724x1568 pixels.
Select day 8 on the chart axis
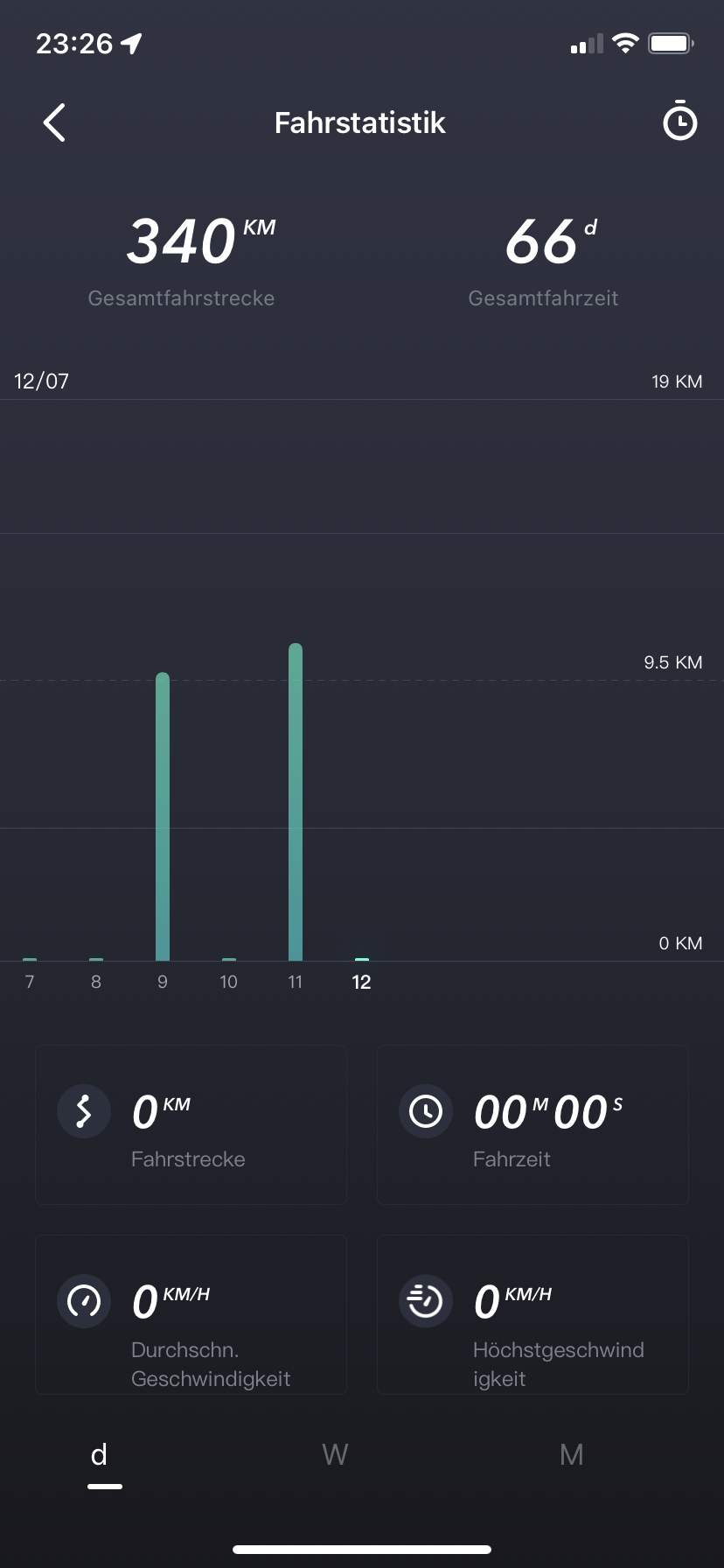pyautogui.click(x=96, y=982)
